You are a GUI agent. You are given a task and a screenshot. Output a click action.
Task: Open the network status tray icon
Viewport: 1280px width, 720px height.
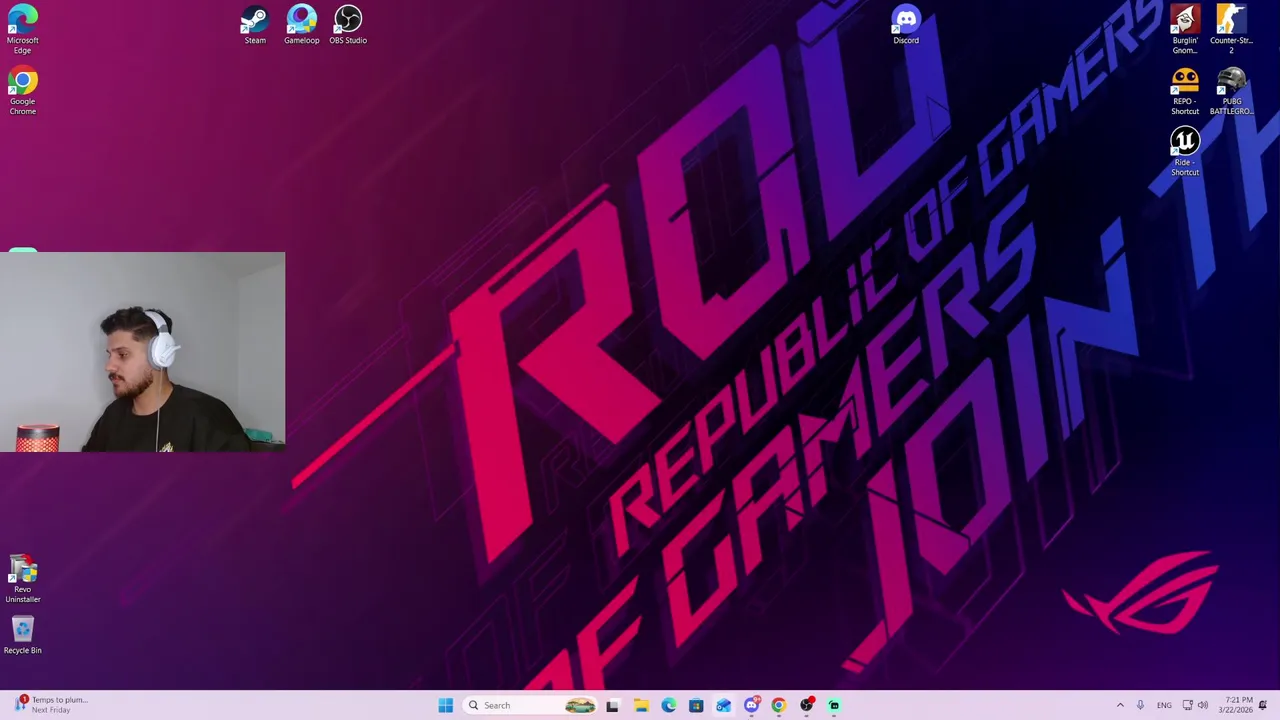point(1187,705)
